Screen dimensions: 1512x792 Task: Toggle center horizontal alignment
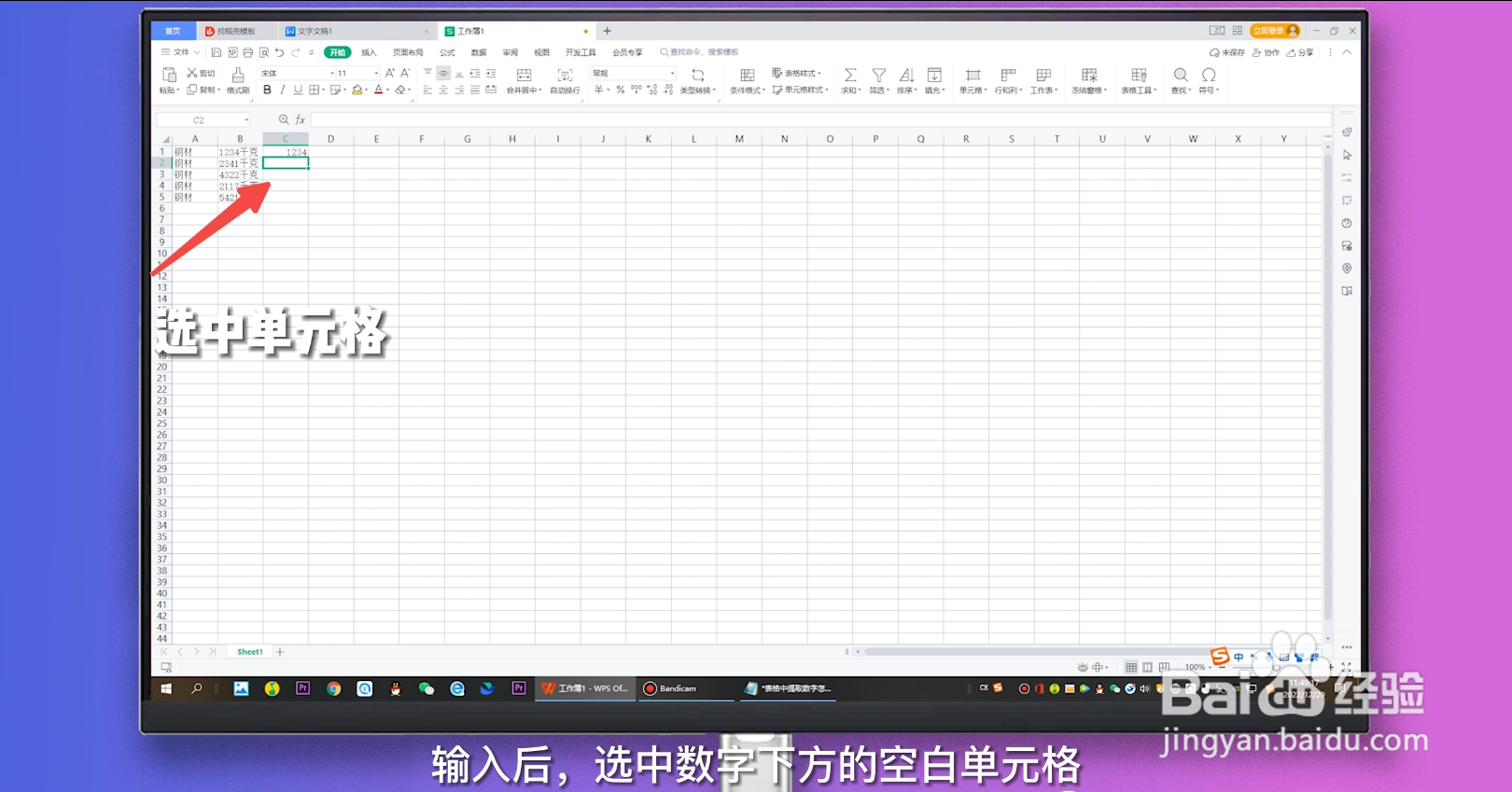coord(443,90)
